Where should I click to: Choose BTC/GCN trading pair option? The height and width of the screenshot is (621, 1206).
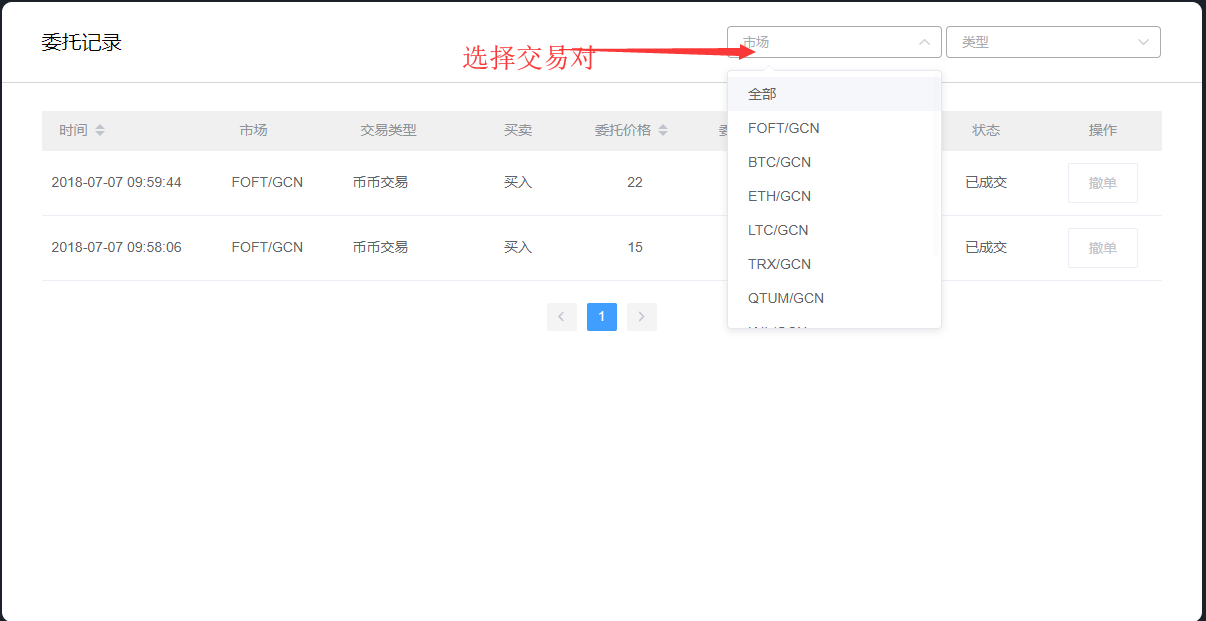779,162
